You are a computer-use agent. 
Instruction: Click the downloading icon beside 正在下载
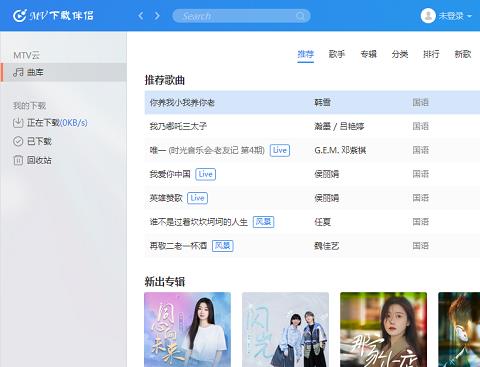[x=18, y=123]
